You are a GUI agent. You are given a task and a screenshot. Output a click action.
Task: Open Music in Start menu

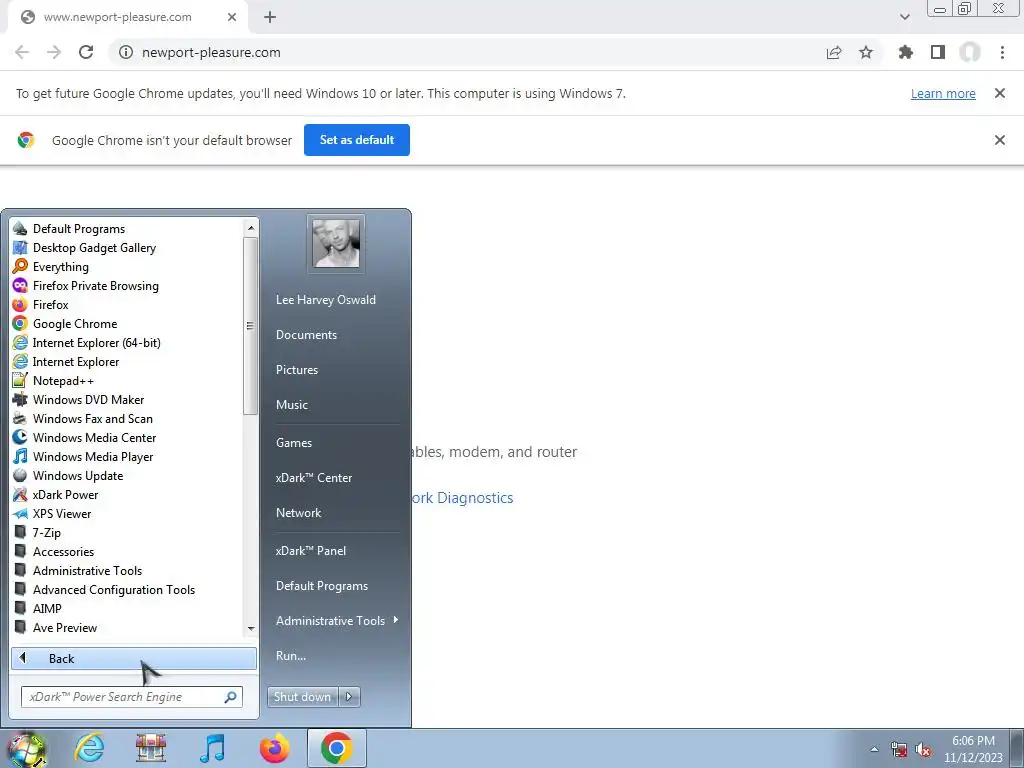tap(291, 405)
